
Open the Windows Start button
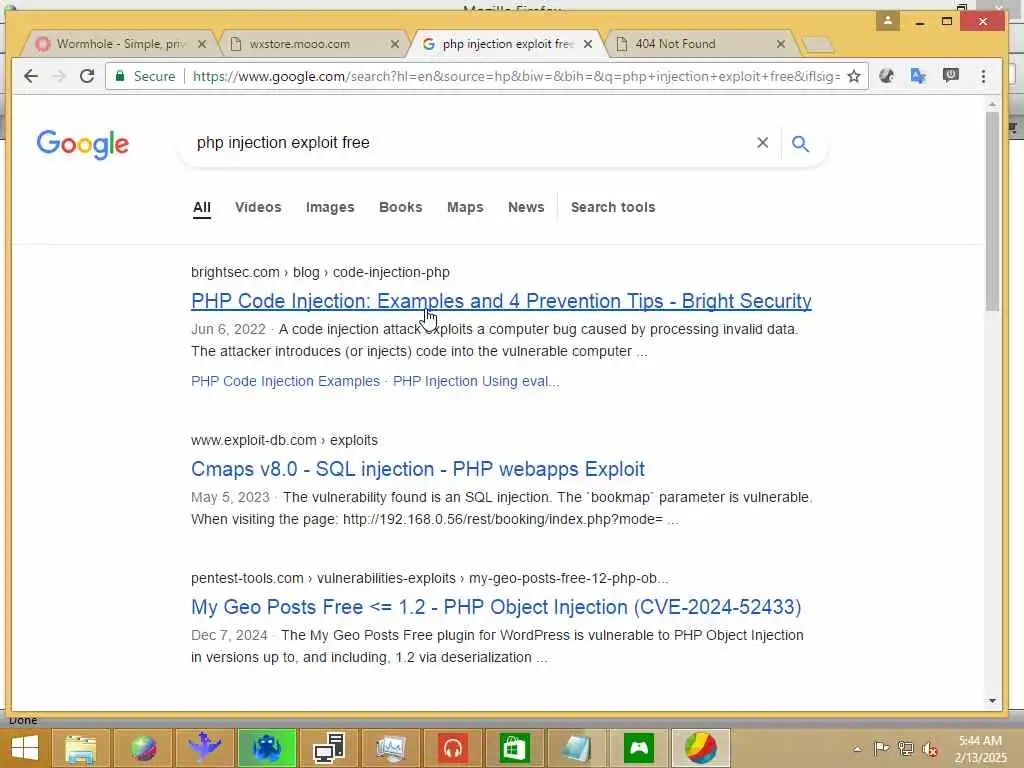(25, 748)
